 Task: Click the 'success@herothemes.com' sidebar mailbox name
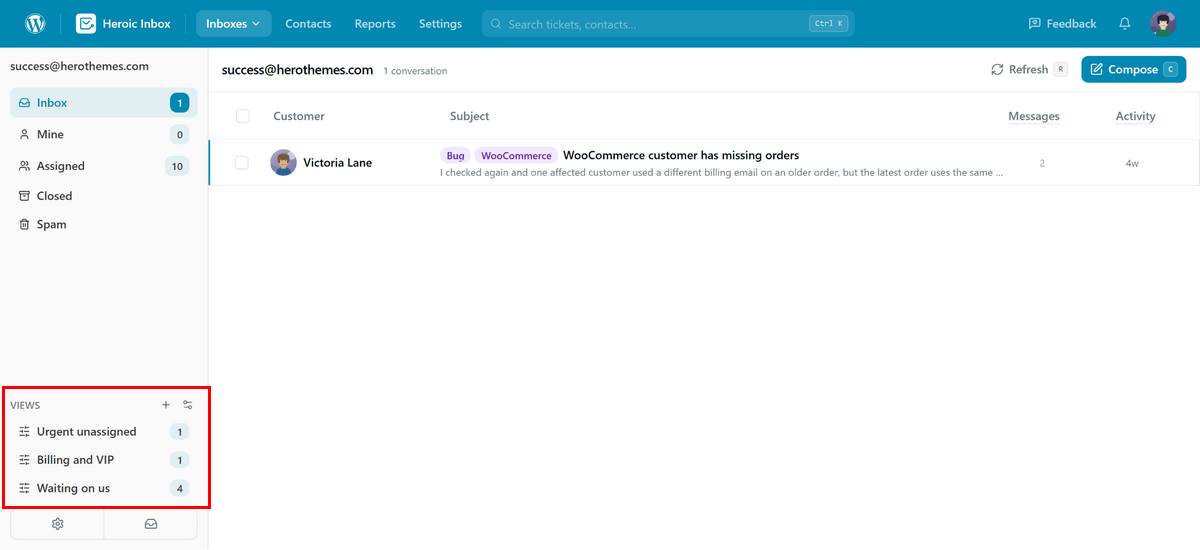click(x=79, y=66)
